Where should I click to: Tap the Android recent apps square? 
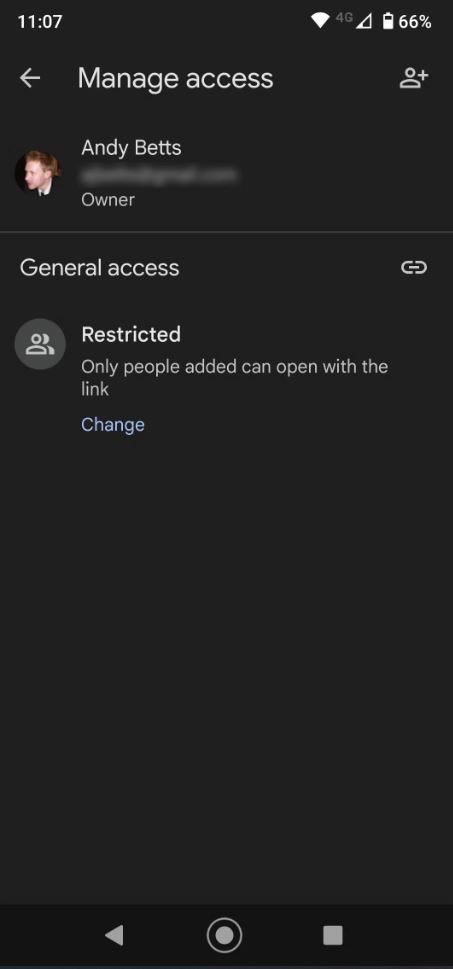(333, 936)
